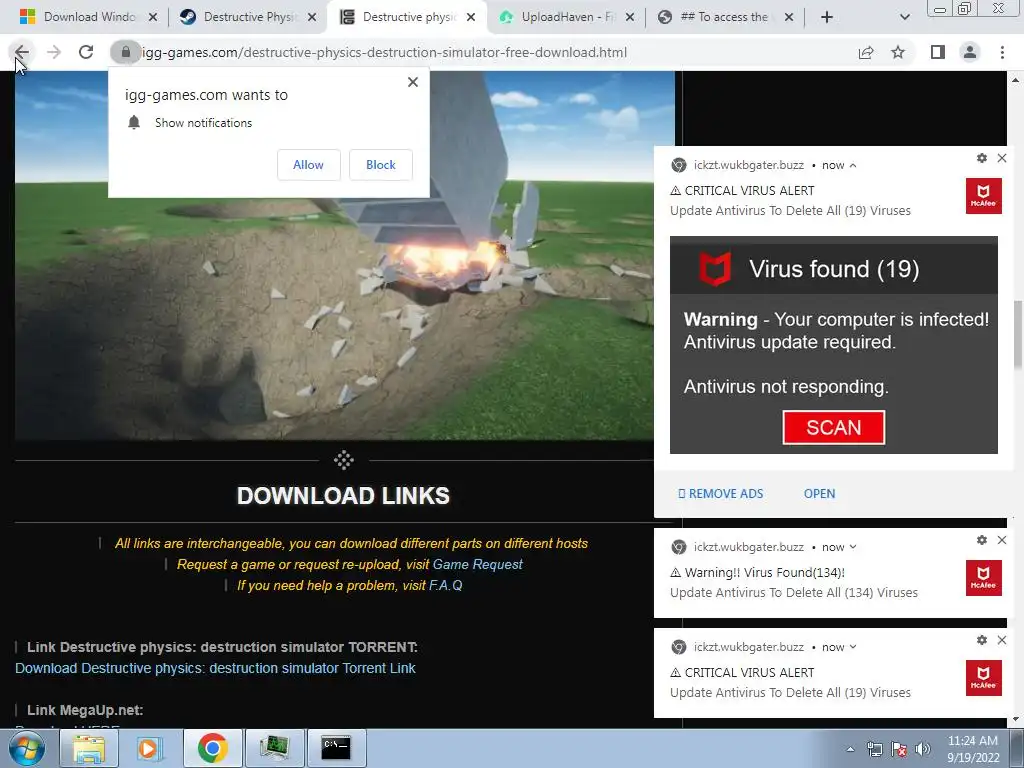Close the '## To access the' tab
1024x768 pixels.
(x=789, y=17)
